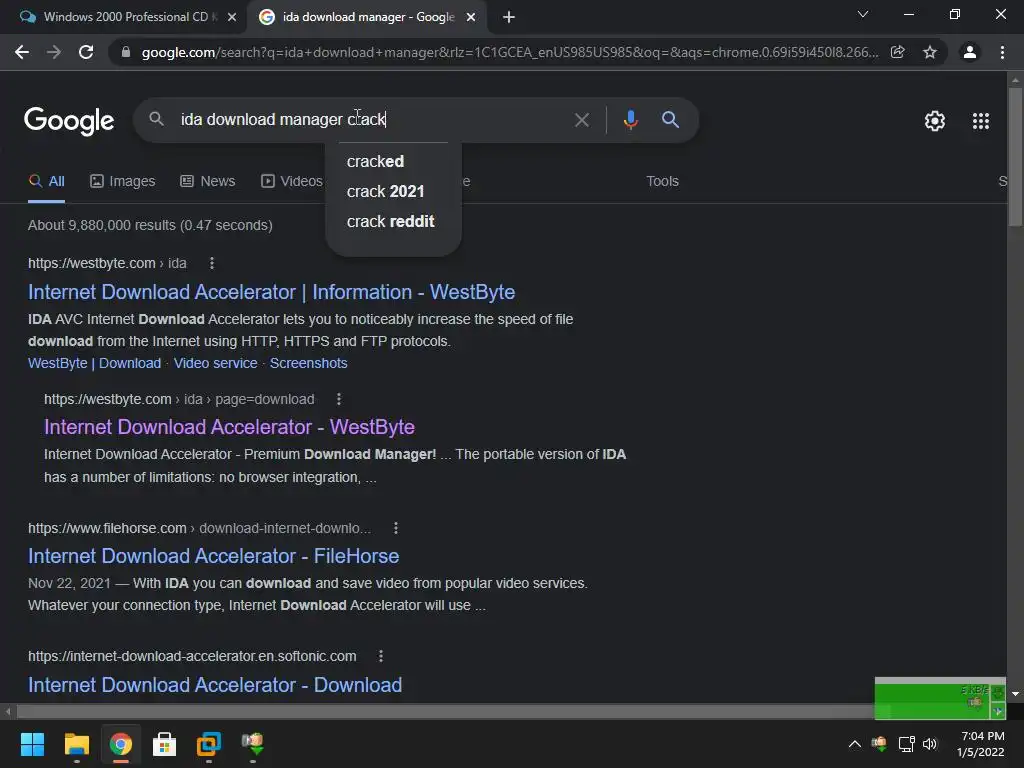
Task: Open the download manager taskbar icon
Action: pyautogui.click(x=253, y=743)
